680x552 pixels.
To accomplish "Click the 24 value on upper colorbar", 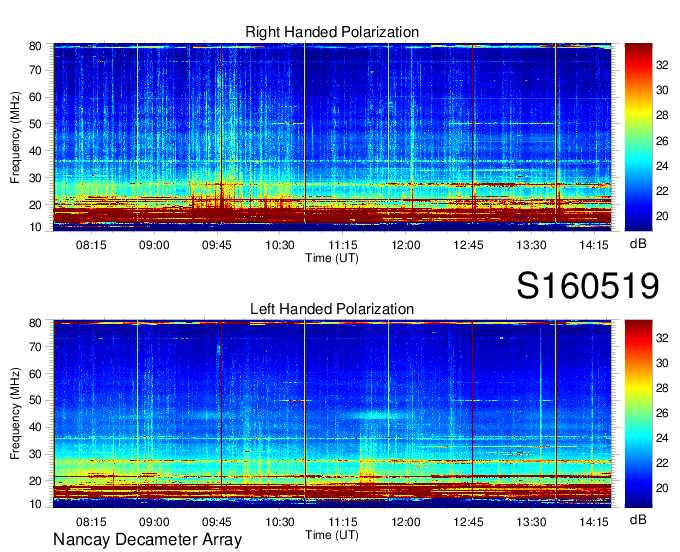I will tap(662, 166).
